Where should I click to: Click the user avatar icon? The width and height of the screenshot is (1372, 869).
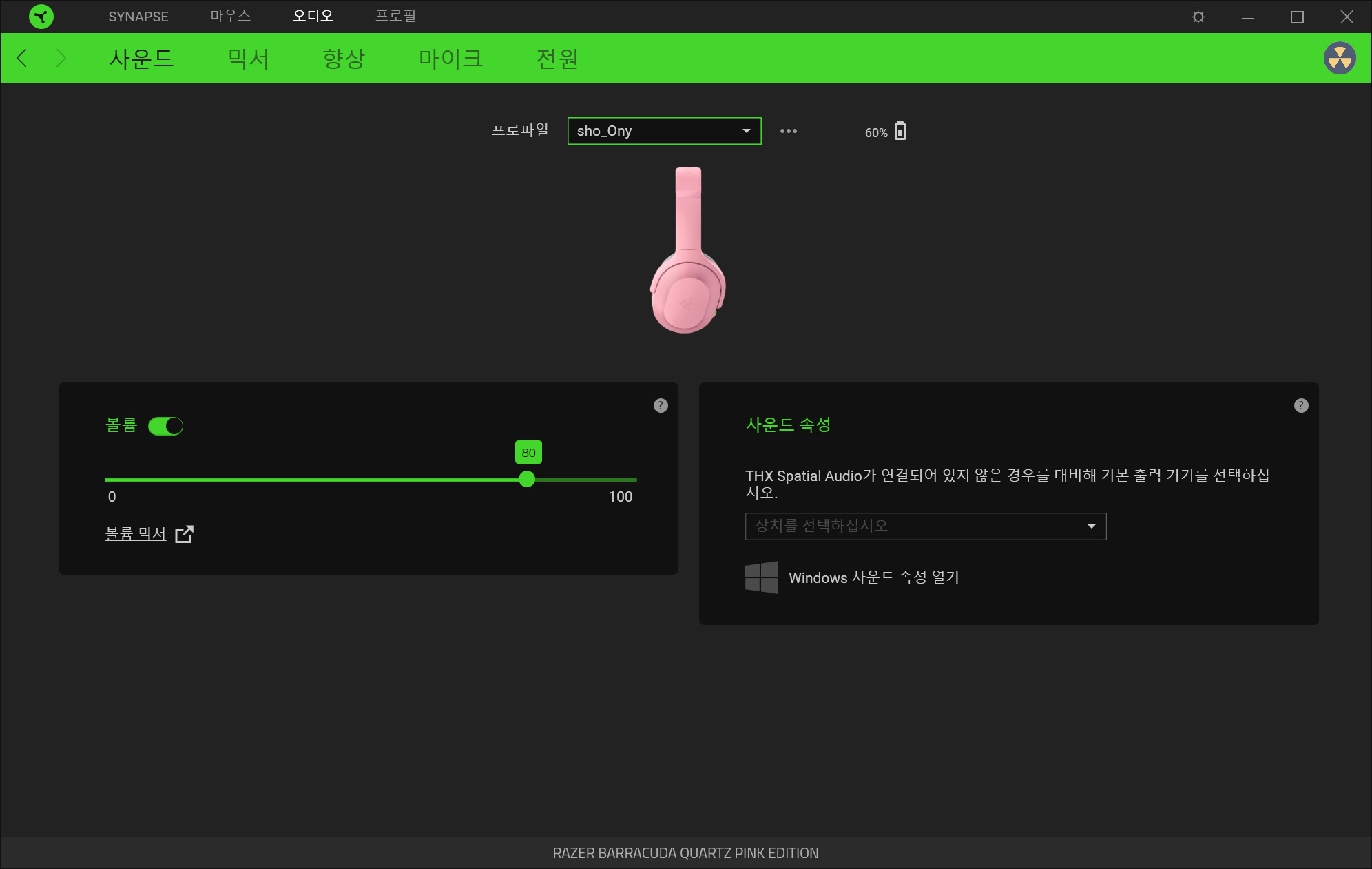tap(1339, 59)
